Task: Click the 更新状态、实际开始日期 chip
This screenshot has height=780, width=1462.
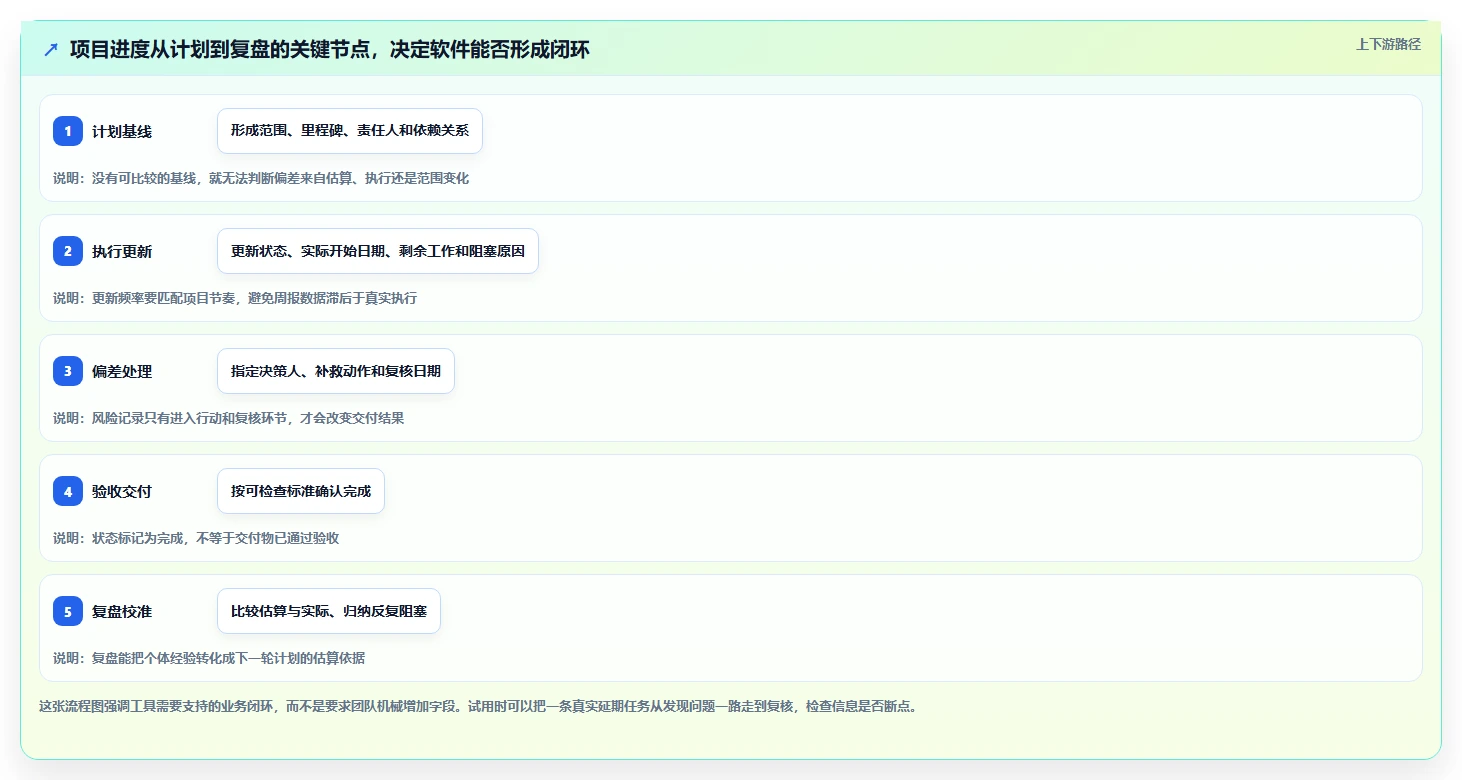Action: [x=378, y=251]
